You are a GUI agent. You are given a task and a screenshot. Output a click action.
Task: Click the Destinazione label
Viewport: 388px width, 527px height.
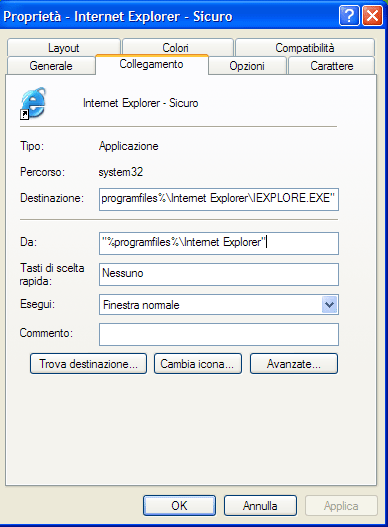coord(52,198)
